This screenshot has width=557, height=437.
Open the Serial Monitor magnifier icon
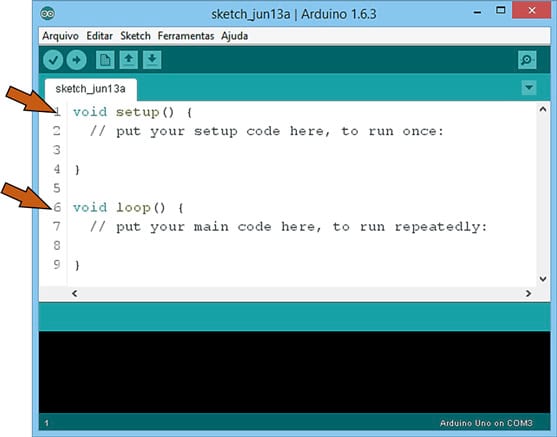click(x=527, y=60)
